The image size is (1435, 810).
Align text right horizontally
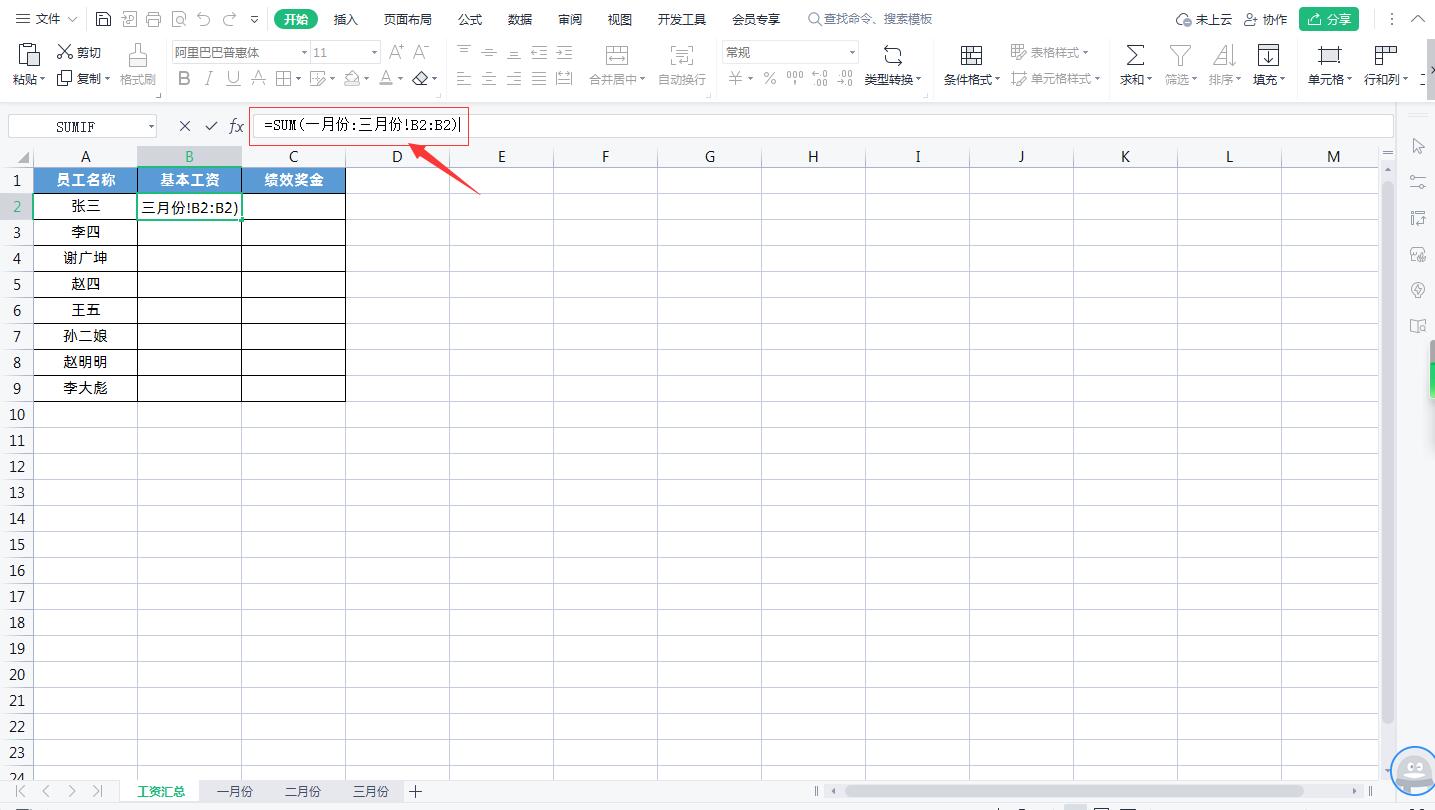click(x=514, y=78)
